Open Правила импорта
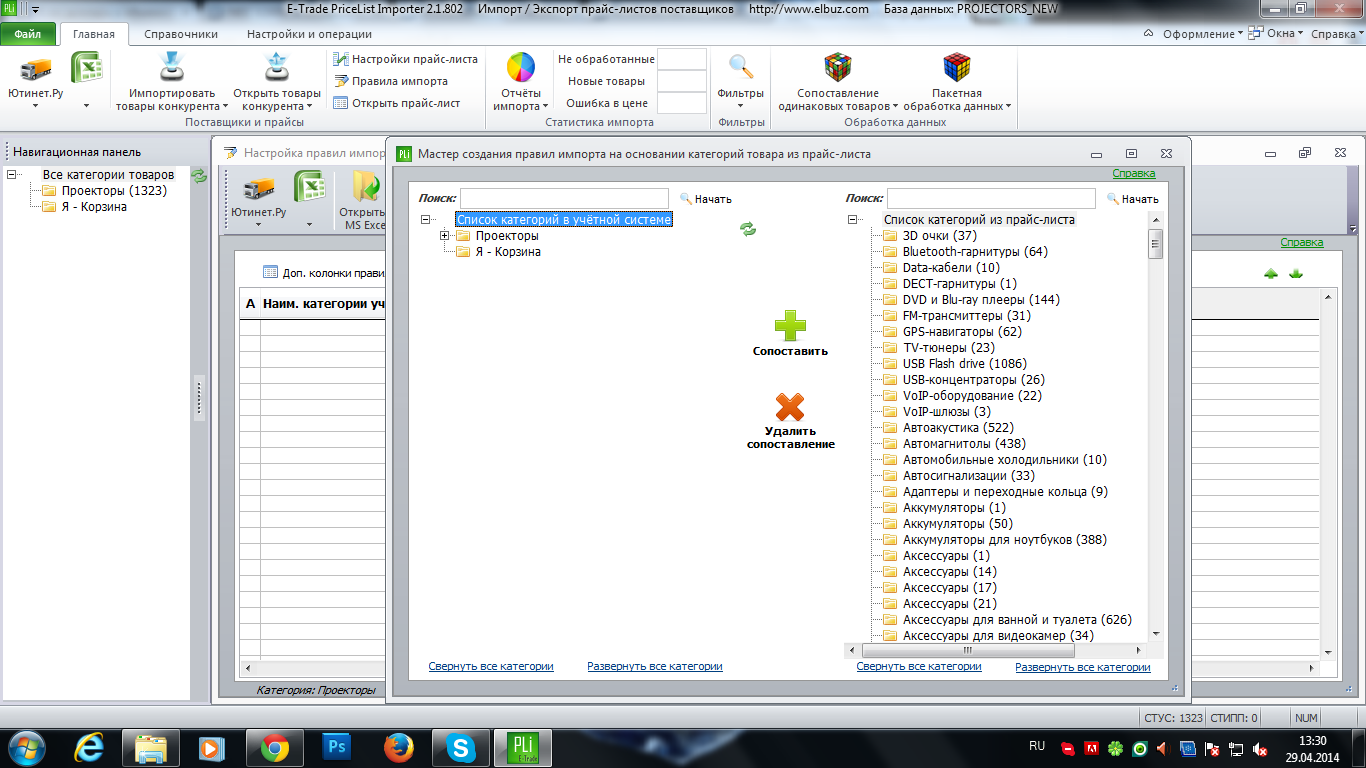The image size is (1366, 768). pos(391,81)
